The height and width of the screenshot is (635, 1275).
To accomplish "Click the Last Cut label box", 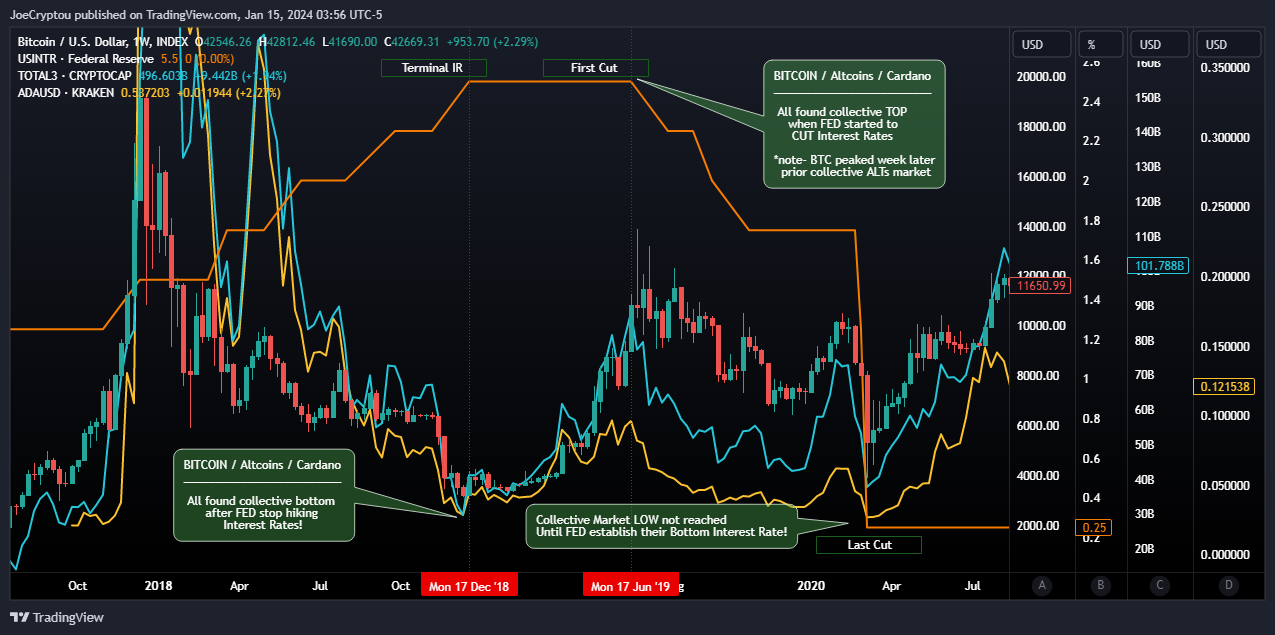I will [x=869, y=545].
